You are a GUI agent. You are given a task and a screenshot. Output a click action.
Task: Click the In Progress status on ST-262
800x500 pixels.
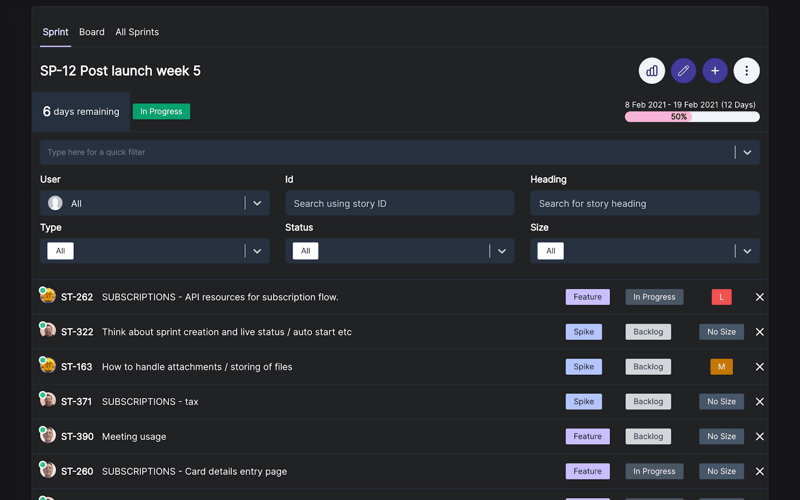click(654, 297)
